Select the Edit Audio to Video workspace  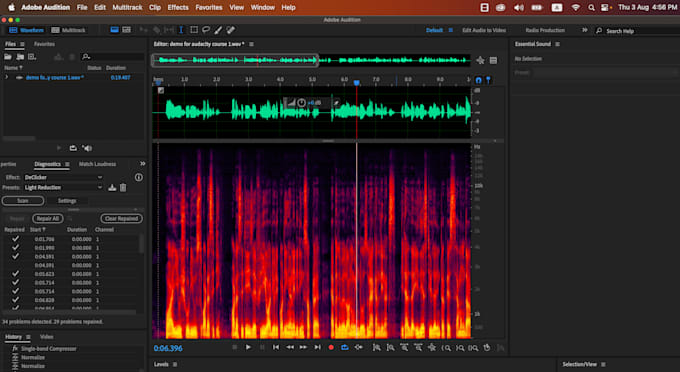pyautogui.click(x=484, y=30)
